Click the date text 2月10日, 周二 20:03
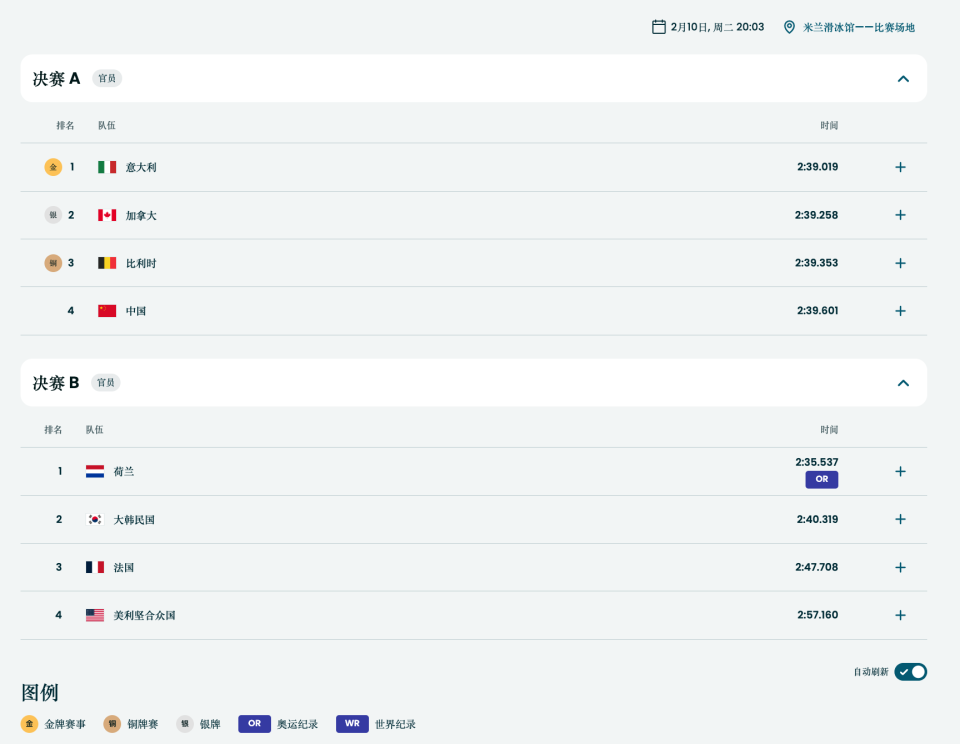The width and height of the screenshot is (960, 744). [717, 27]
